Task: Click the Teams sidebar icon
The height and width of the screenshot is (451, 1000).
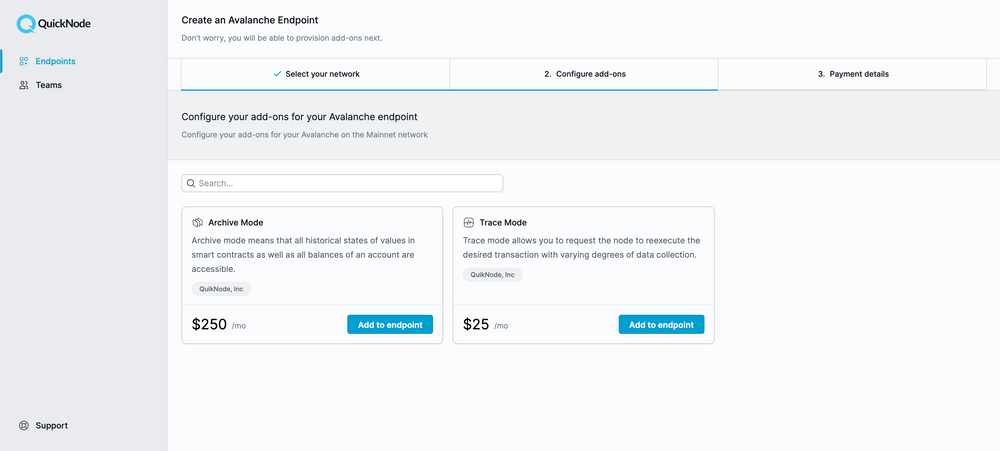Action: [24, 85]
